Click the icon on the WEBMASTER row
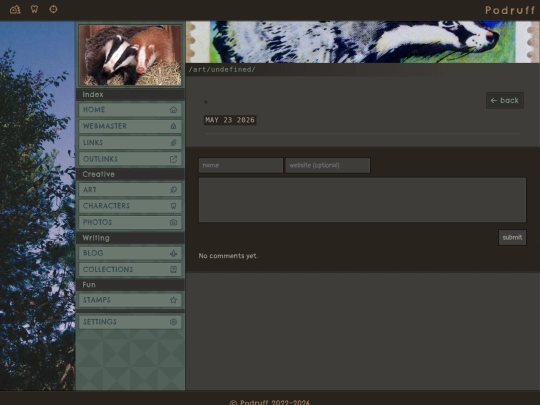 tap(173, 126)
